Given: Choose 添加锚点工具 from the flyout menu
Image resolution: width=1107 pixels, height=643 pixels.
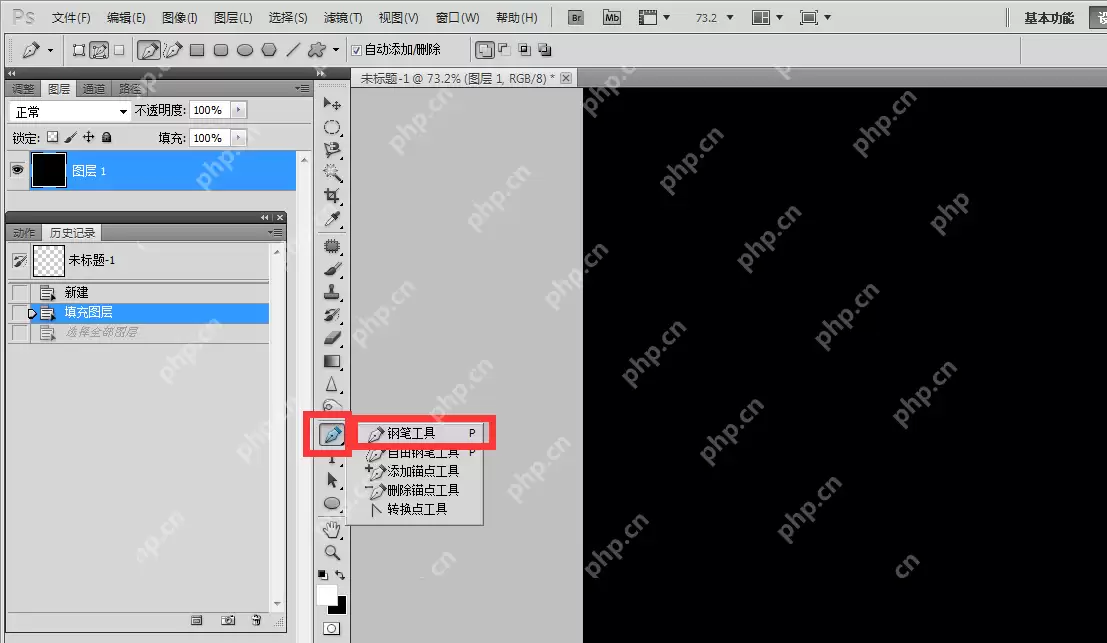Looking at the screenshot, I should tap(422, 471).
